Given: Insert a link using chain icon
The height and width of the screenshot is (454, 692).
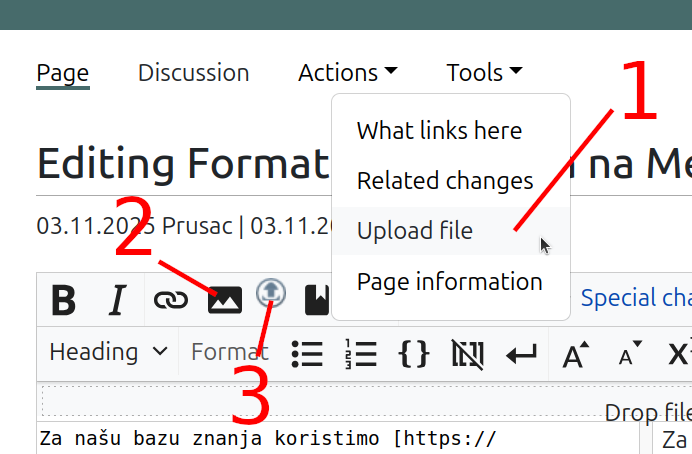Looking at the screenshot, I should click(x=170, y=299).
